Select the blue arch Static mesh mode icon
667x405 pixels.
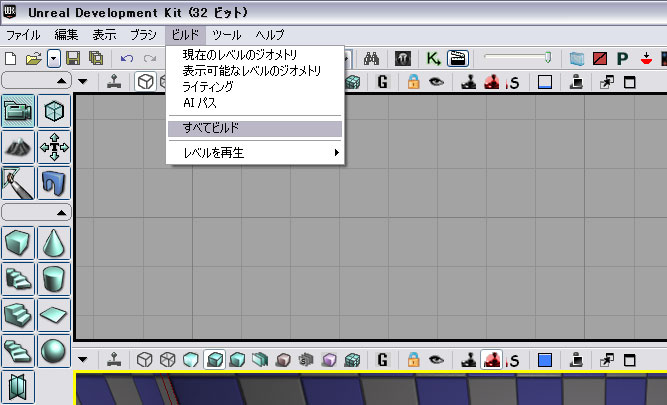click(x=54, y=183)
